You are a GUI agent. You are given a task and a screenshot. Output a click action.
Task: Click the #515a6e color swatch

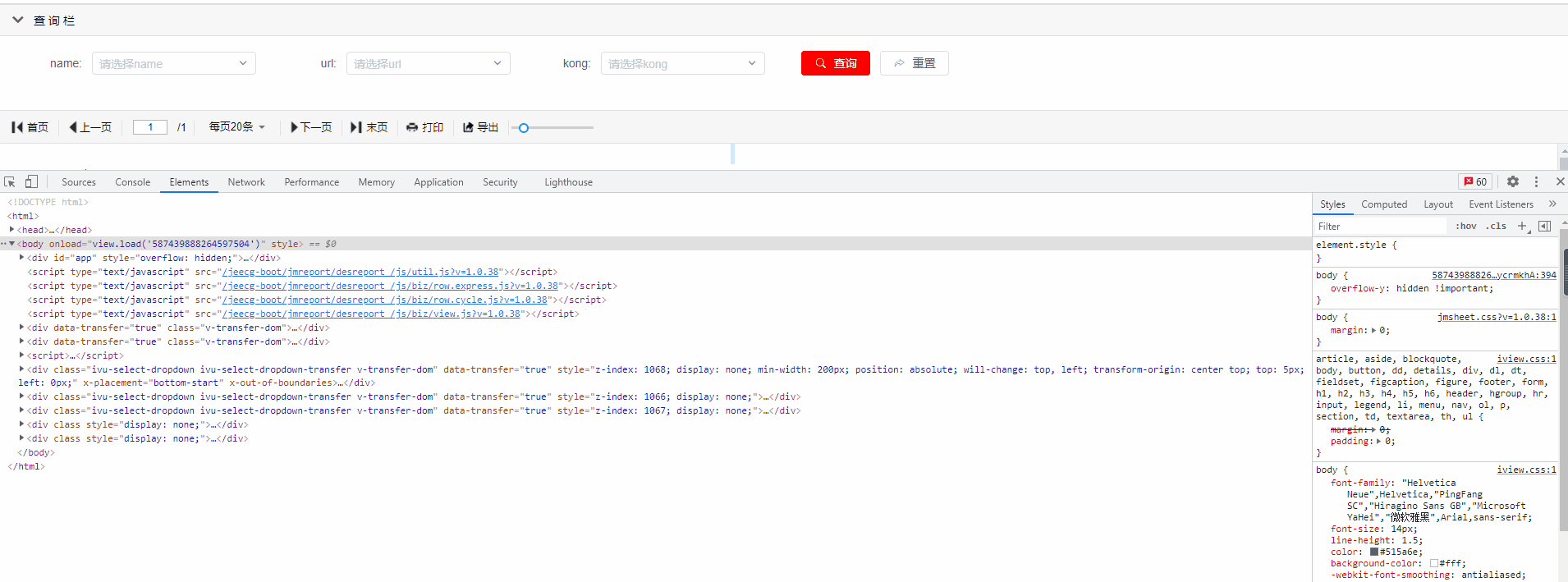1374,552
